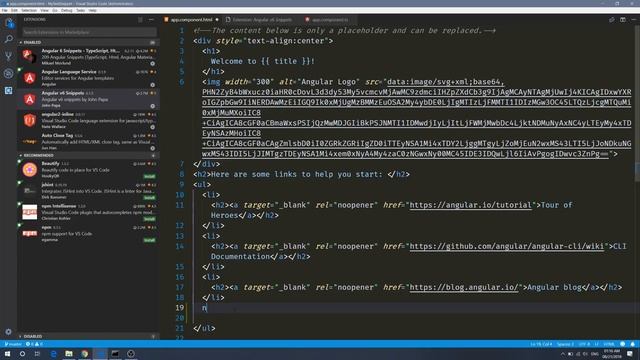The height and width of the screenshot is (360, 640).
Task: Select the Extensions icon in the activity bar
Action: 9,90
